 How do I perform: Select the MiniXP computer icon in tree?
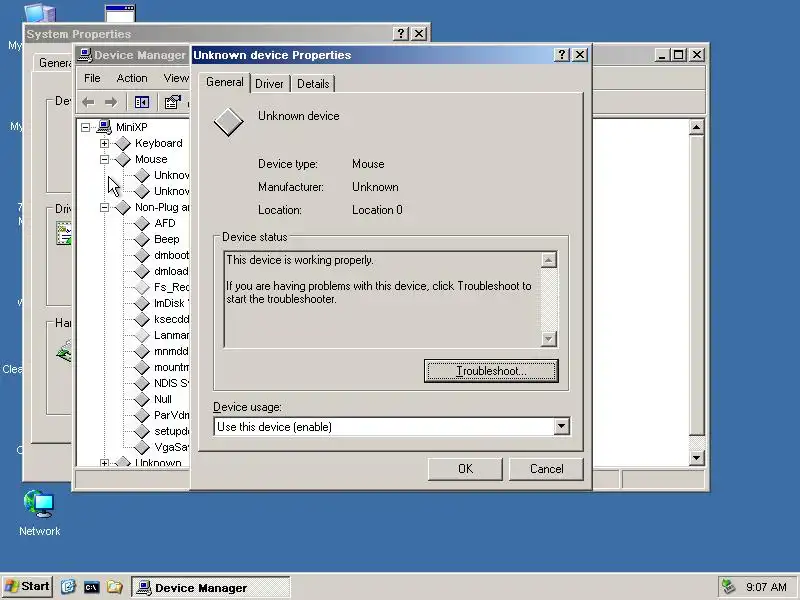[104, 127]
